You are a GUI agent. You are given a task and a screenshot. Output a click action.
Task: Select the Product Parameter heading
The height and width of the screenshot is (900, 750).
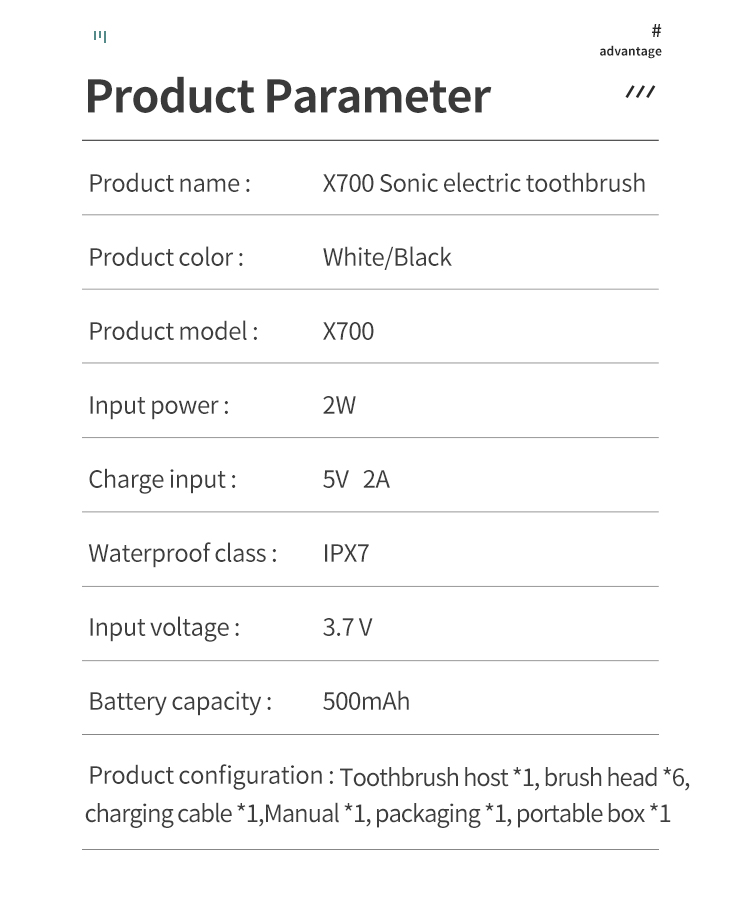pyautogui.click(x=288, y=96)
